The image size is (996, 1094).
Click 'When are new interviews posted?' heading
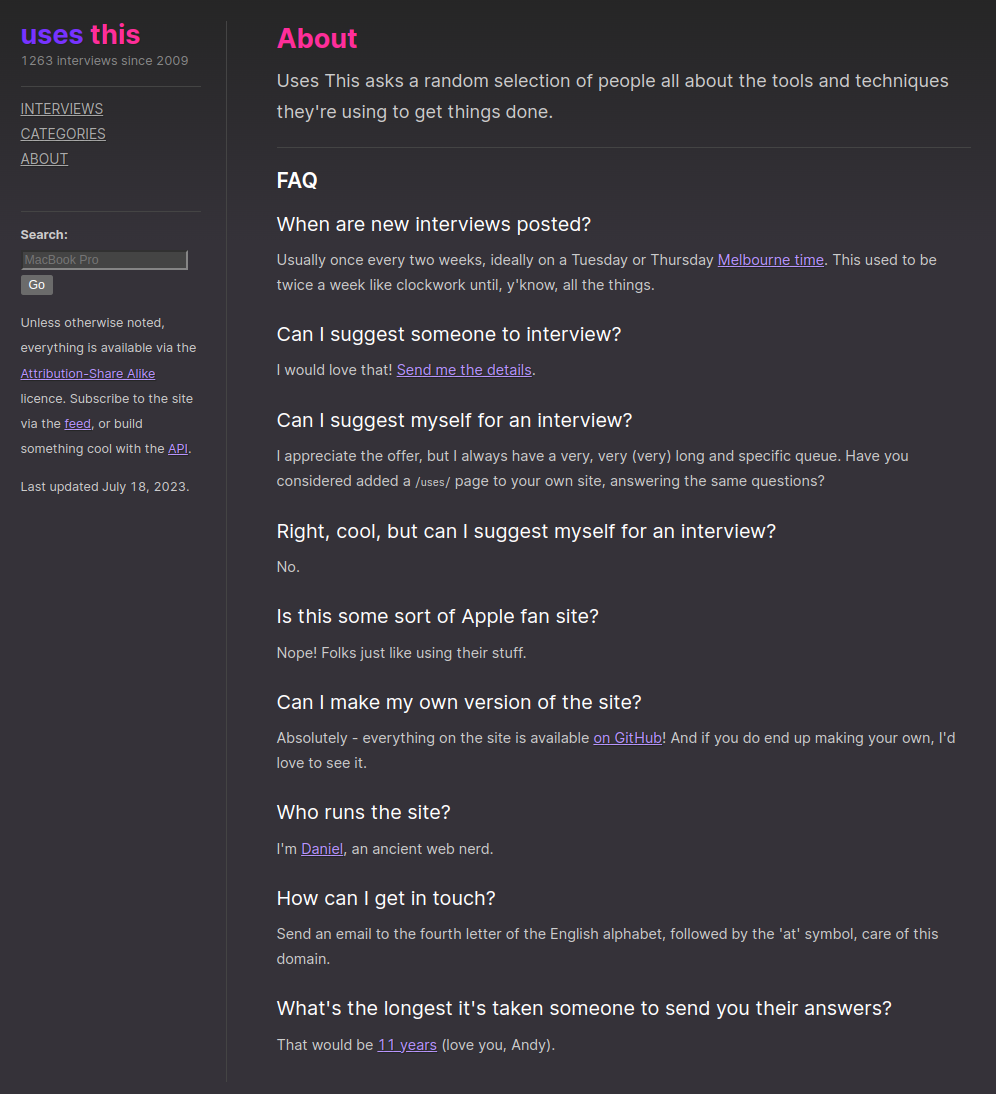[434, 224]
